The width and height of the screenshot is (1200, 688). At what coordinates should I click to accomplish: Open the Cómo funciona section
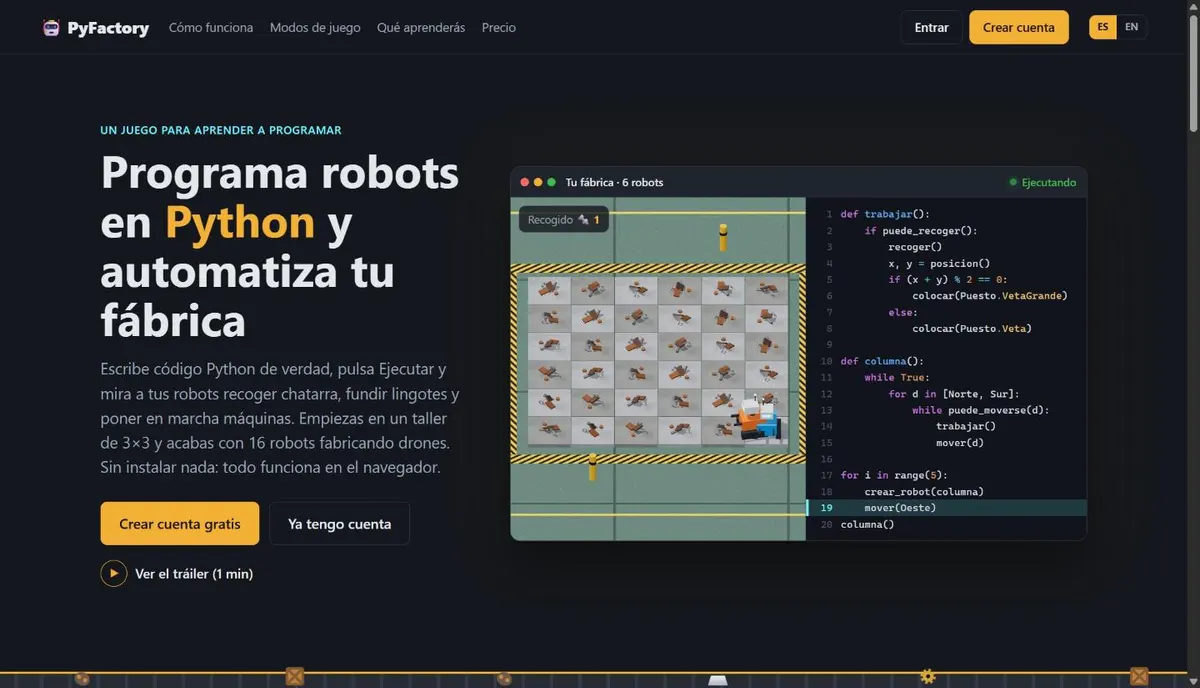[211, 28]
